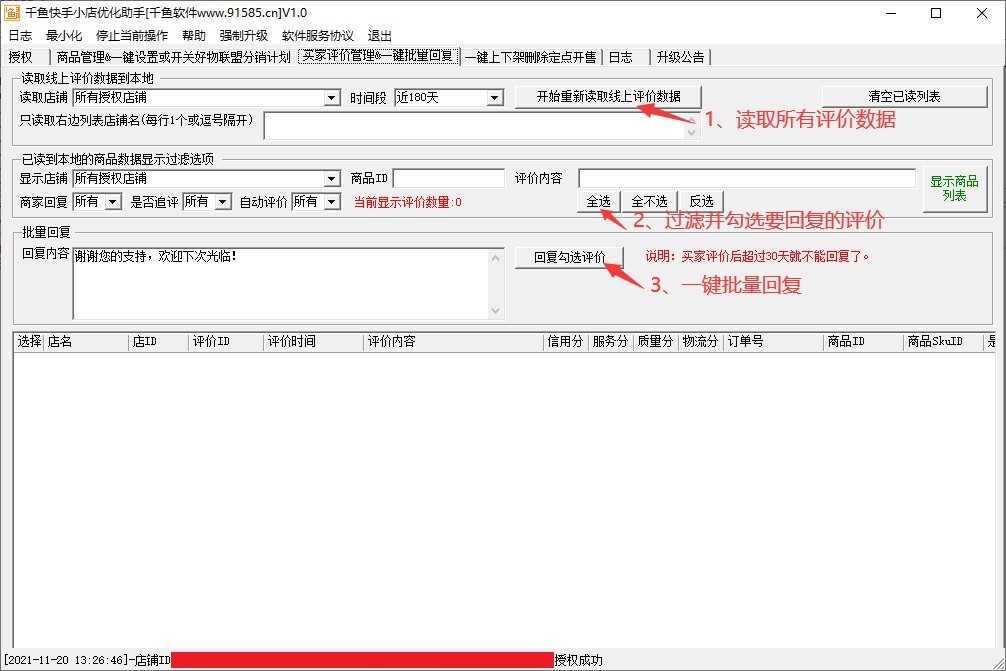The image size is (1006, 671).
Task: Focus the 商品ID input field
Action: [x=448, y=179]
